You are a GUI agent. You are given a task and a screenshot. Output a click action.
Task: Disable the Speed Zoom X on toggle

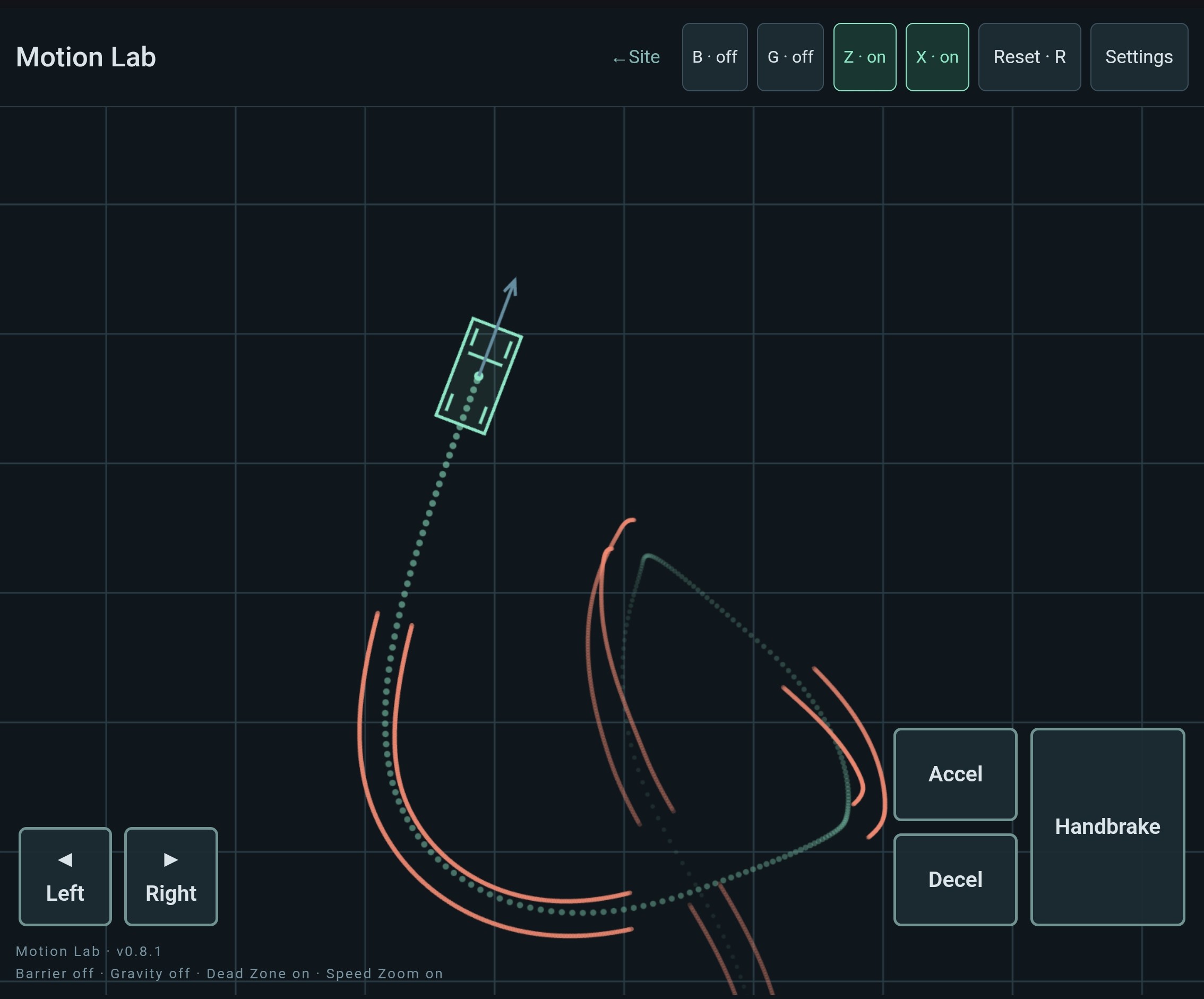(938, 57)
